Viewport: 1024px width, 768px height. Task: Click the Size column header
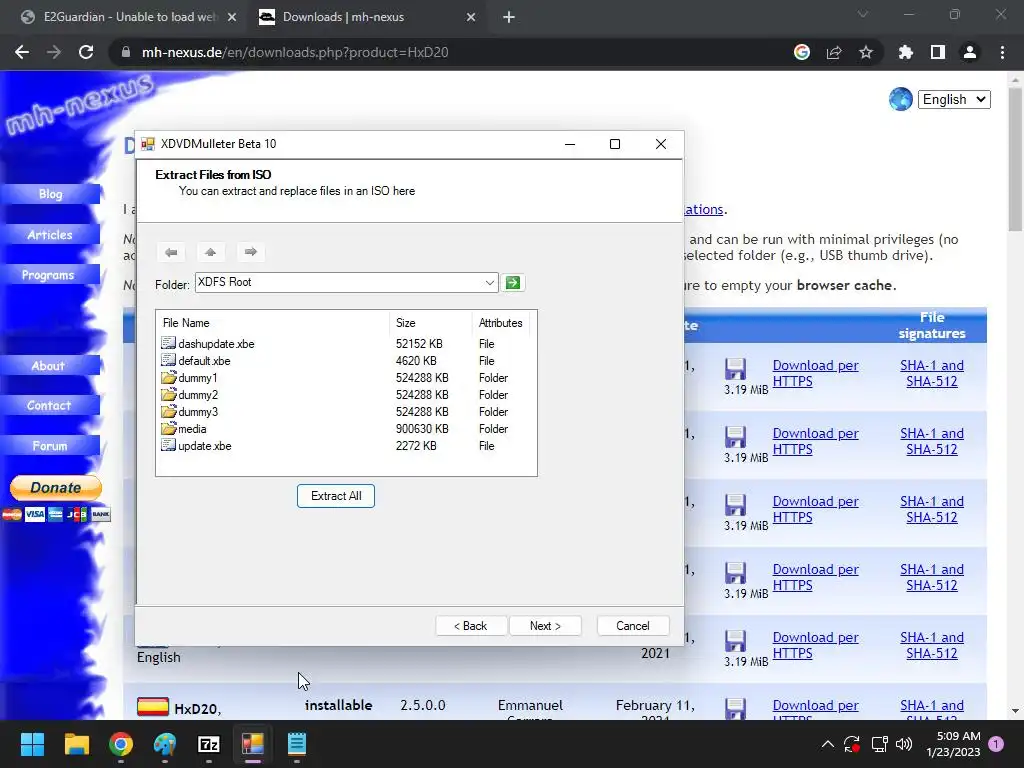[430, 323]
